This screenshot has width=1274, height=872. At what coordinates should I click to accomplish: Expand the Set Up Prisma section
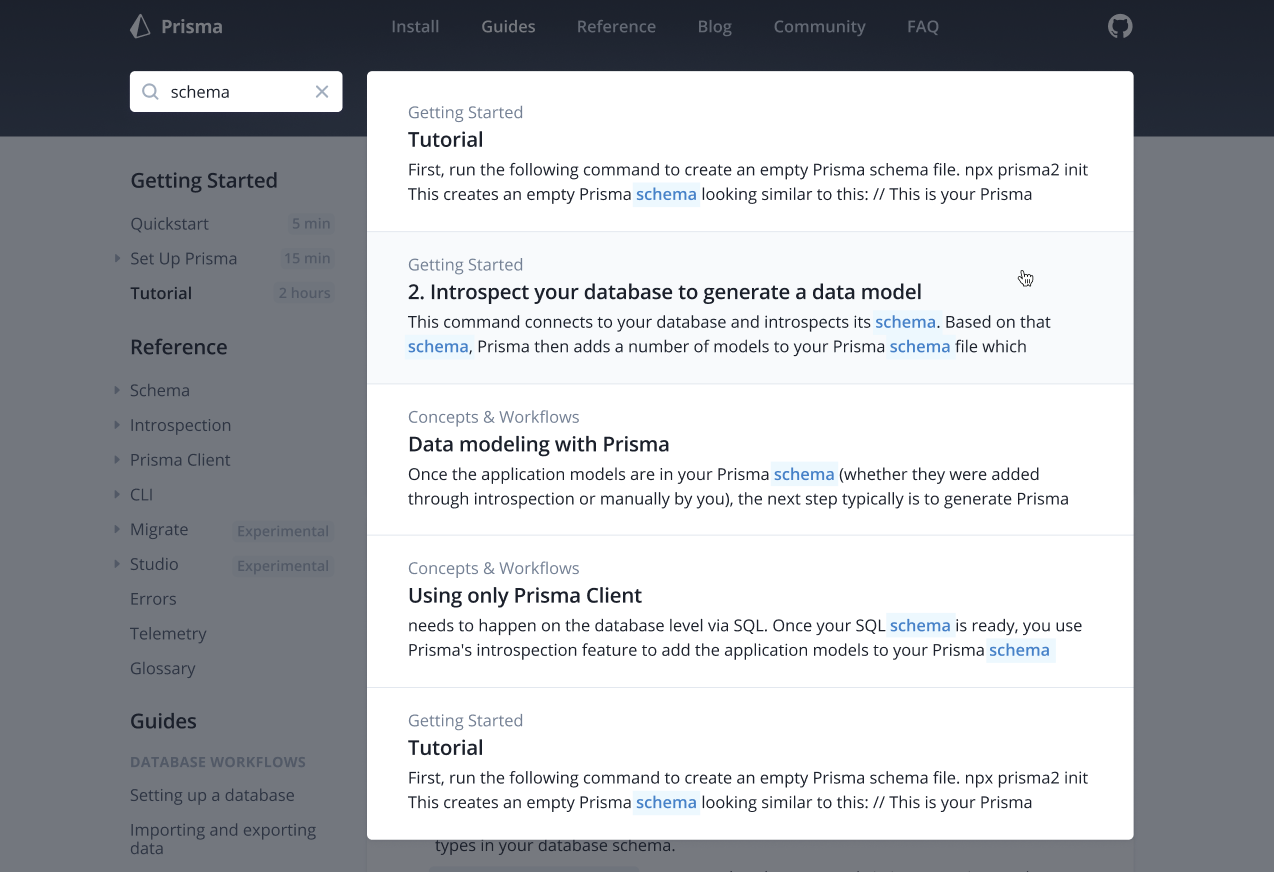[117, 258]
